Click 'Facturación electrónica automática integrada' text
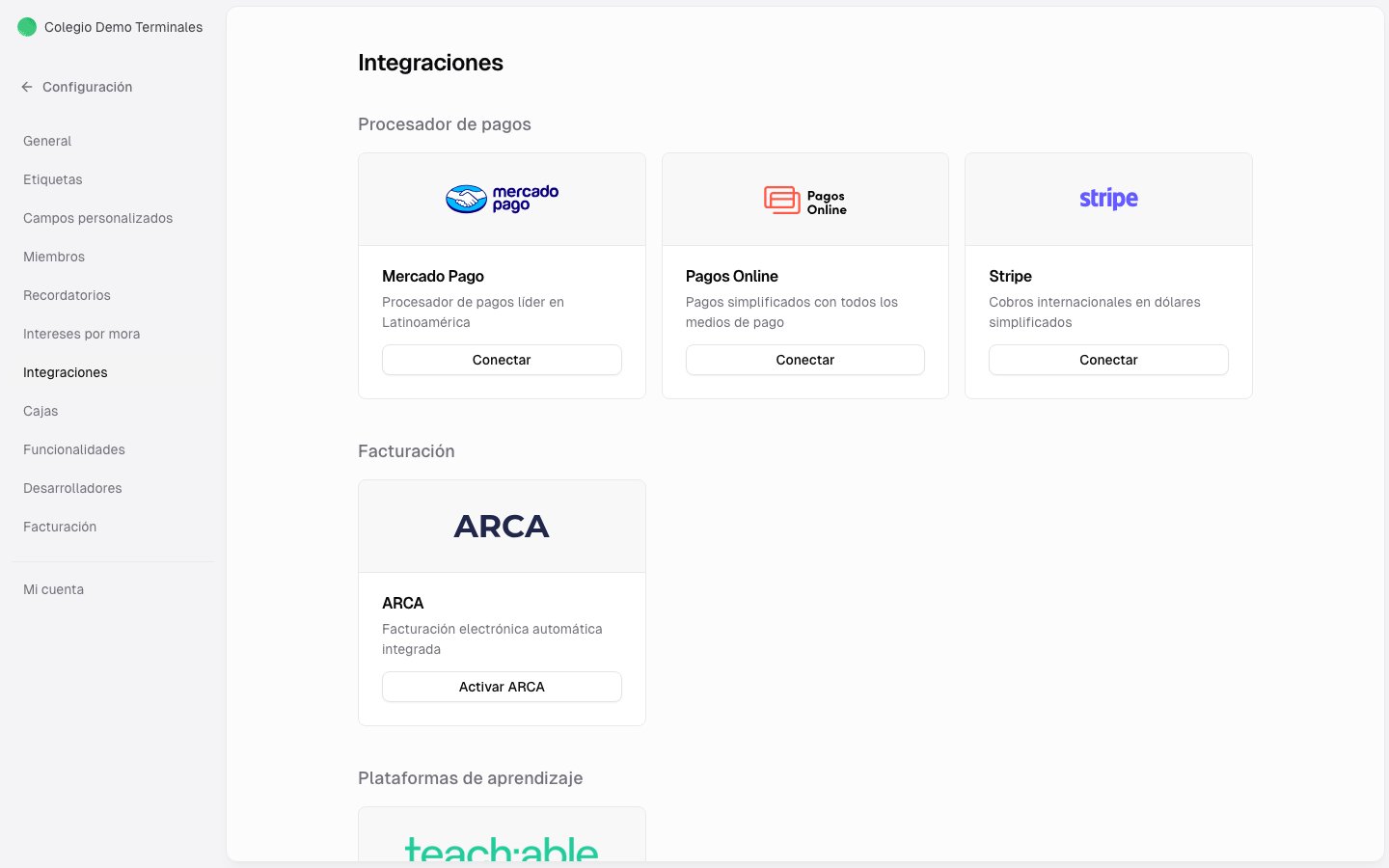Image resolution: width=1389 pixels, height=868 pixels. coord(492,638)
